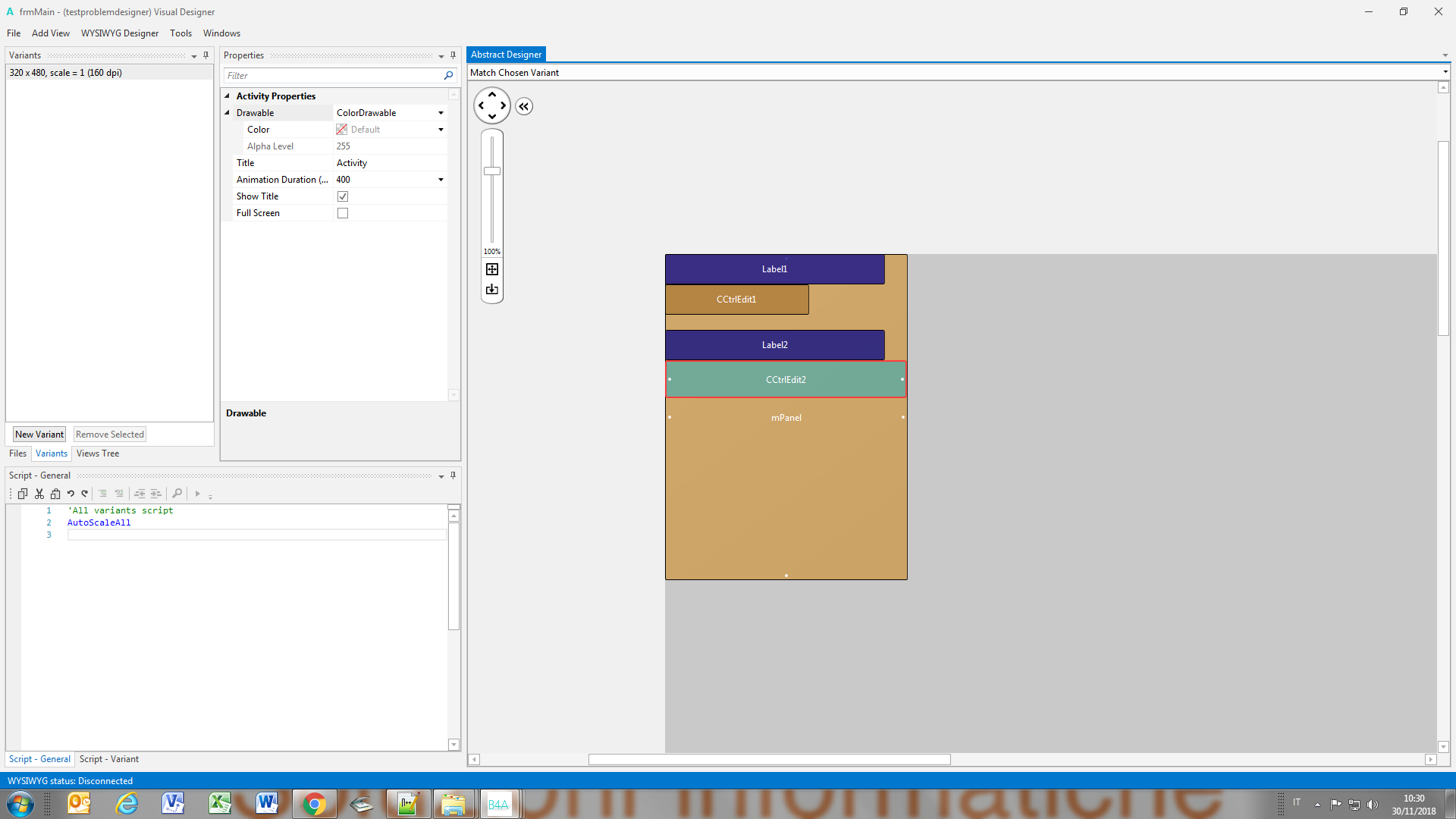Open the Drawable type dropdown

point(441,113)
